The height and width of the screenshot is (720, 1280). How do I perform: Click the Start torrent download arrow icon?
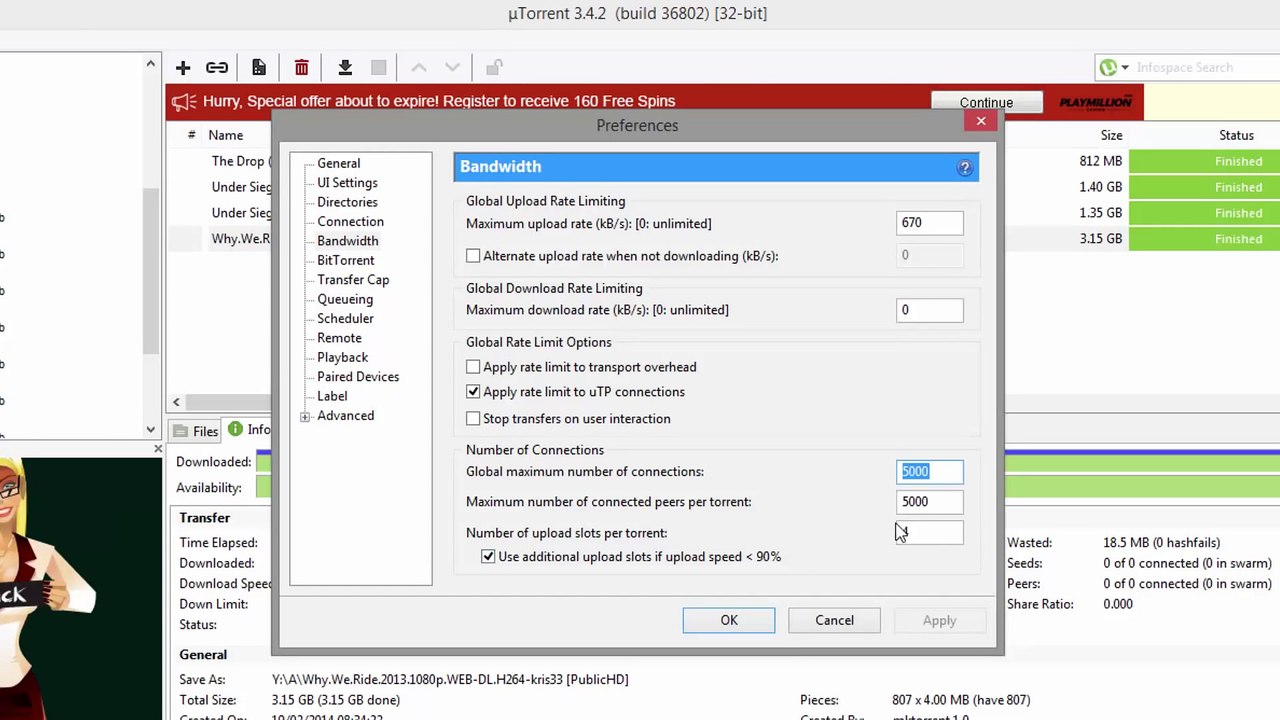point(345,68)
